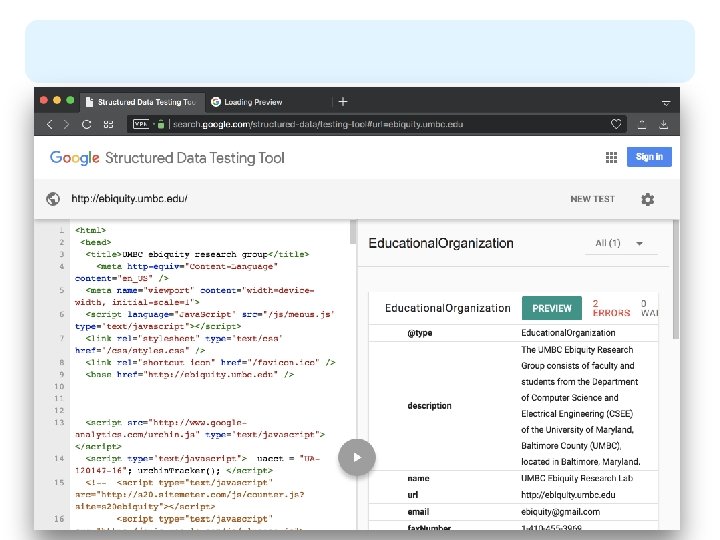Click the results pane vertical scrollbar
Viewport: 720px width, 540px height.
pos(676,279)
